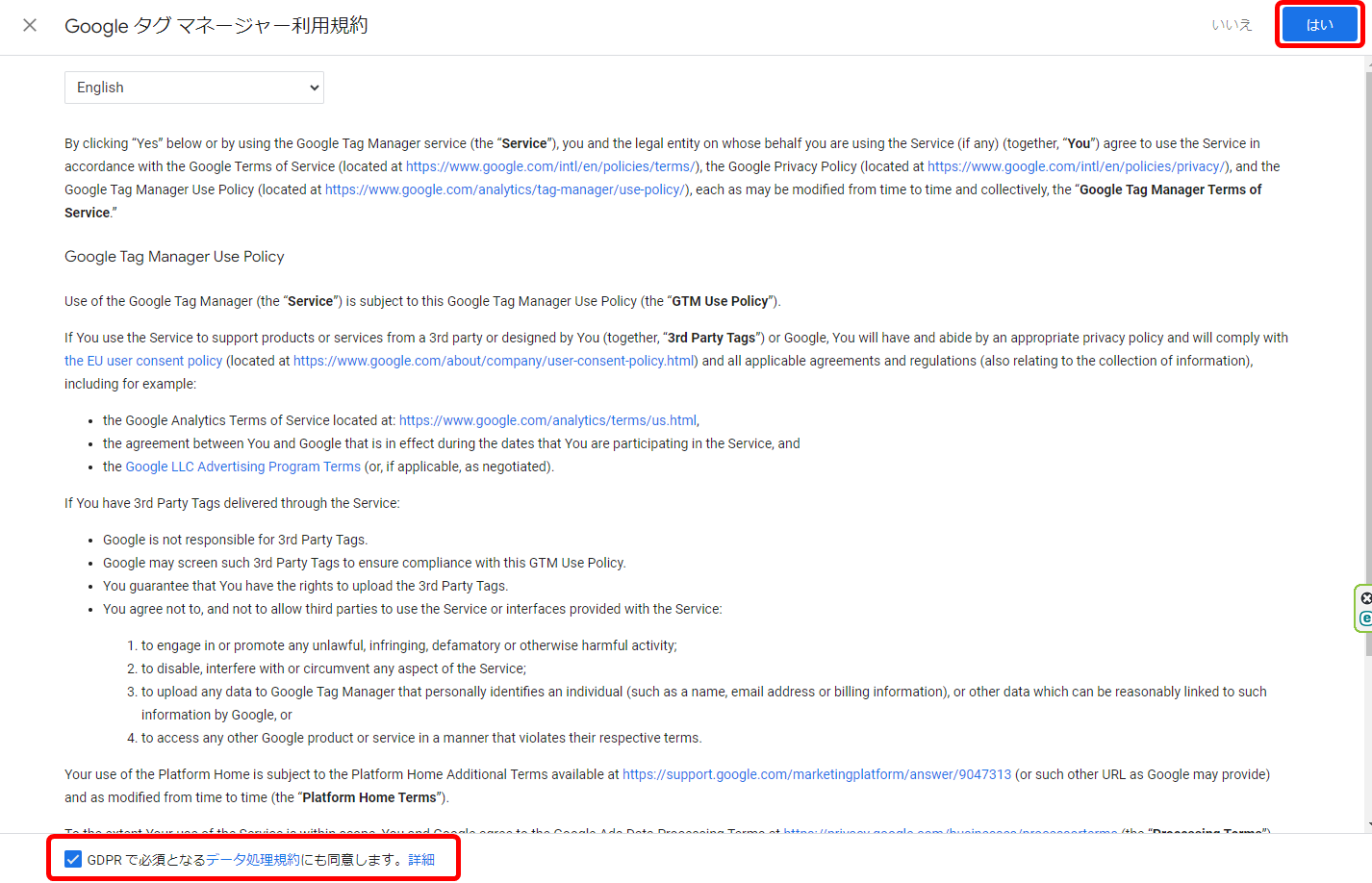Open 'the EU user consent policy' link
This screenshot has height=883, width=1372.
(143, 361)
